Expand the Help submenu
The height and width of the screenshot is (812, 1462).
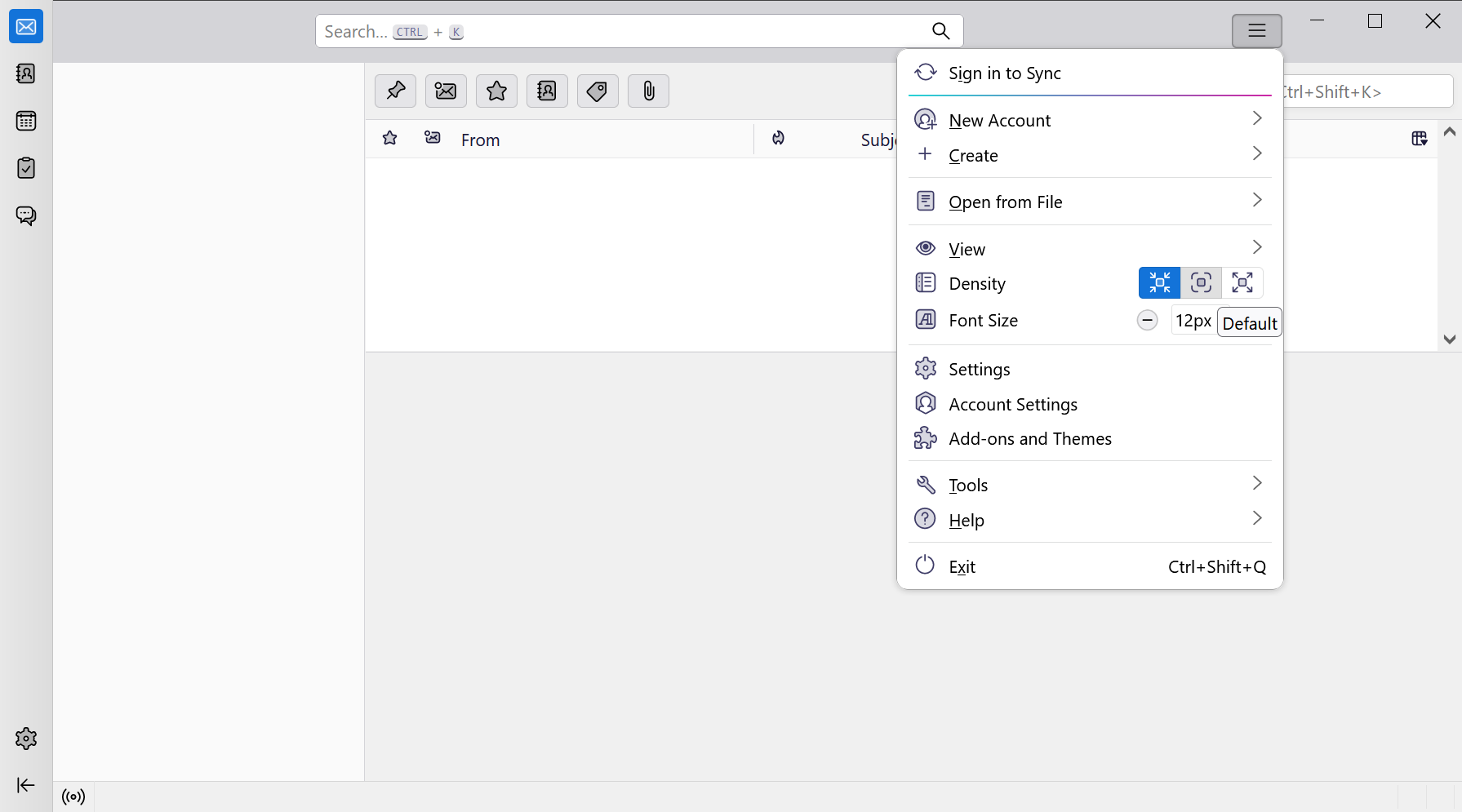1090,520
